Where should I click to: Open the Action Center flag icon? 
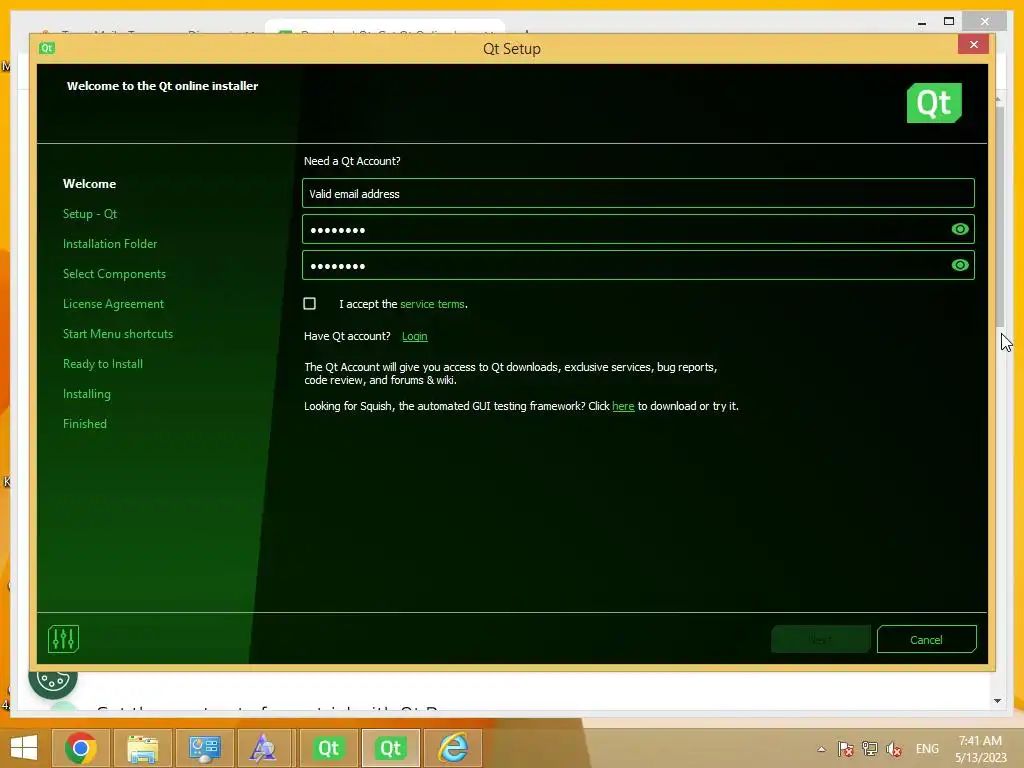pyautogui.click(x=846, y=748)
